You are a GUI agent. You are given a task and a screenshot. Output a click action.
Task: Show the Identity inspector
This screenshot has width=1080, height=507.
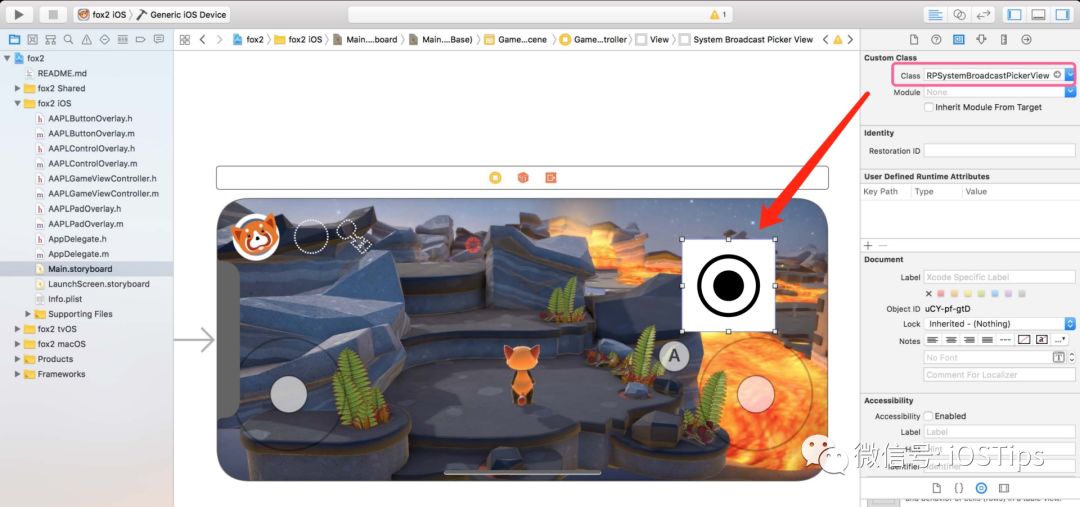(x=959, y=40)
